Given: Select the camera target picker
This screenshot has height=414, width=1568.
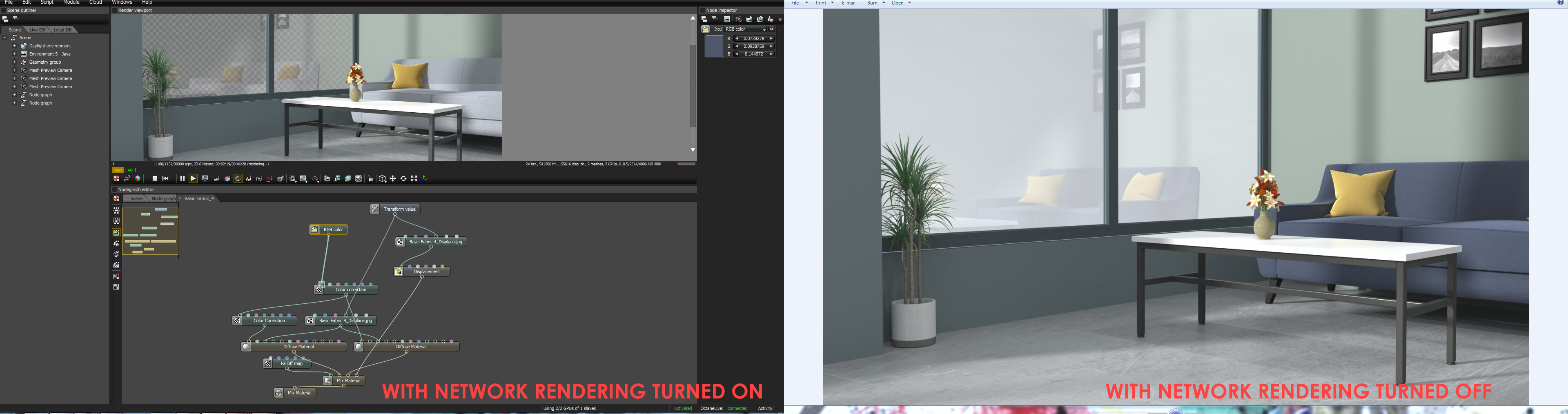Looking at the screenshot, I should tap(259, 178).
